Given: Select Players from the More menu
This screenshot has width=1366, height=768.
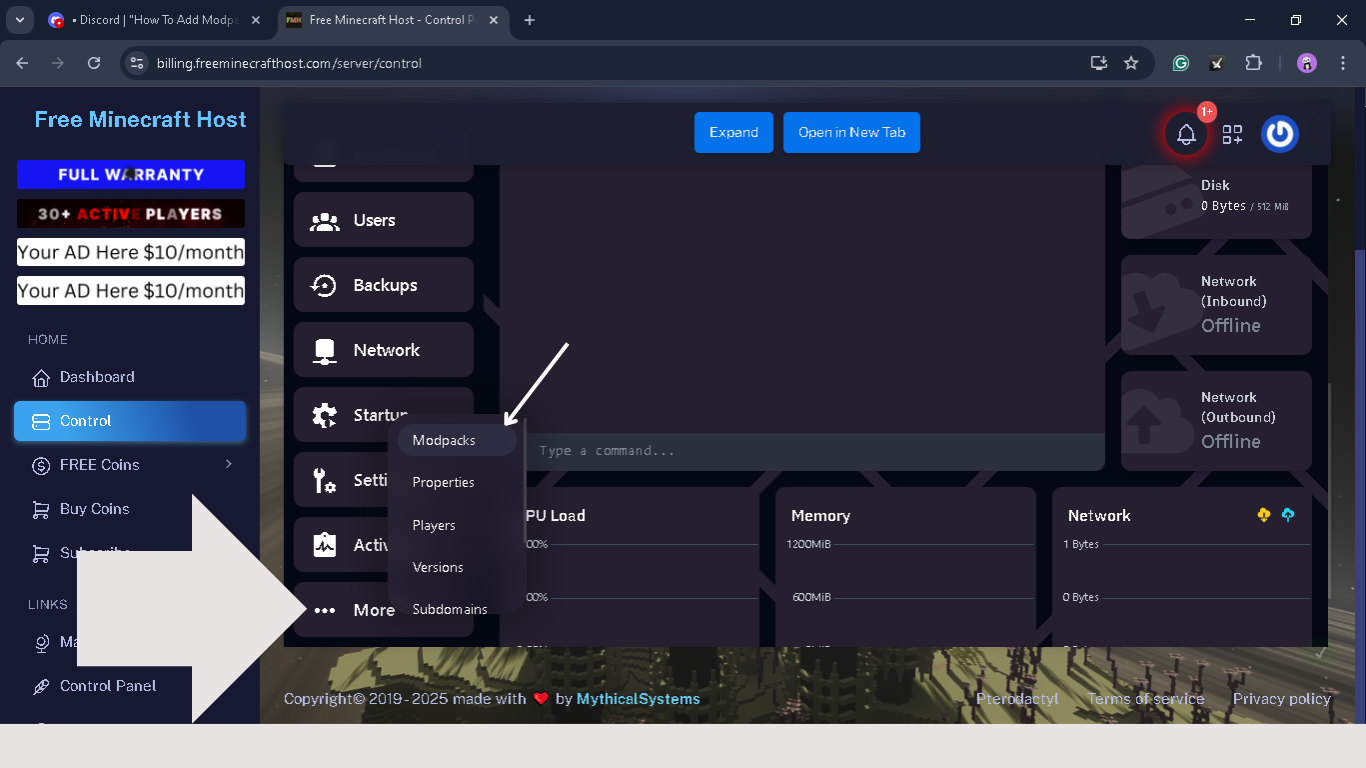Looking at the screenshot, I should click(434, 526).
